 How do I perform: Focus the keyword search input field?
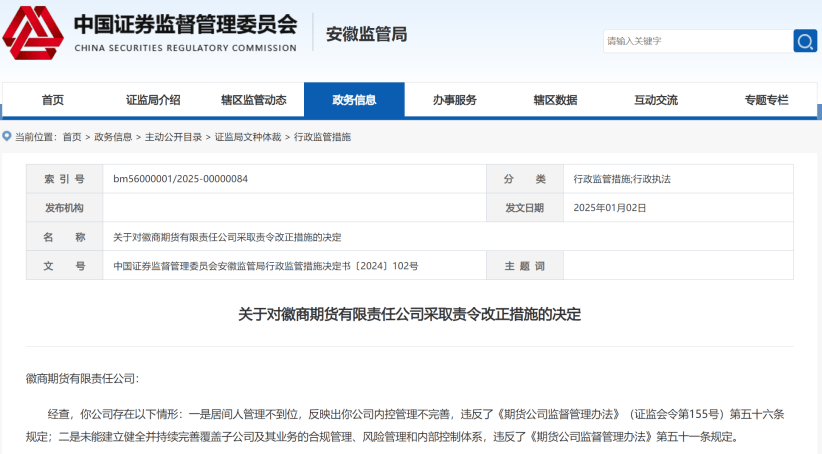698,41
